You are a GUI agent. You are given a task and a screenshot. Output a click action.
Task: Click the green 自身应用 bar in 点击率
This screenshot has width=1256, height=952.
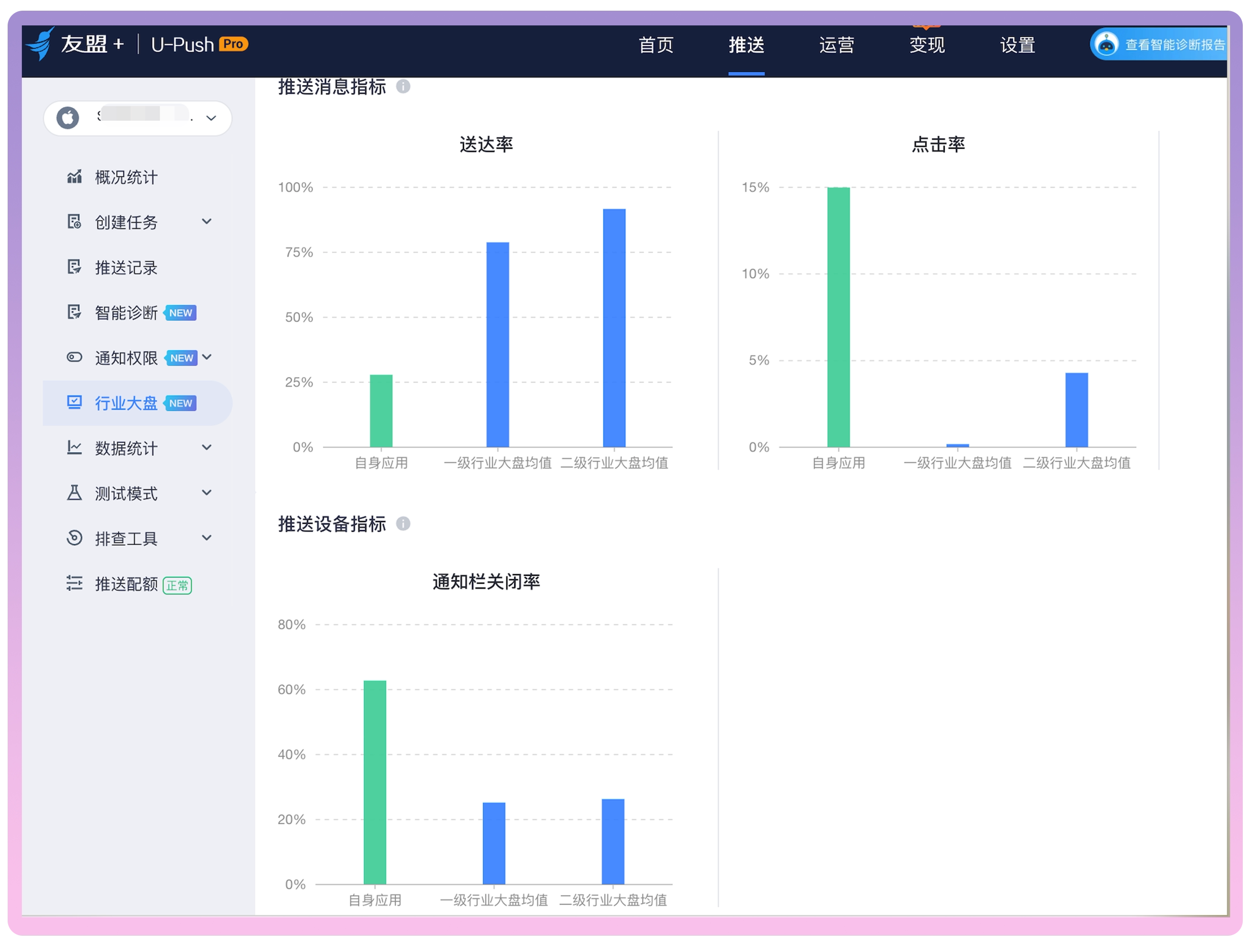coord(839,317)
